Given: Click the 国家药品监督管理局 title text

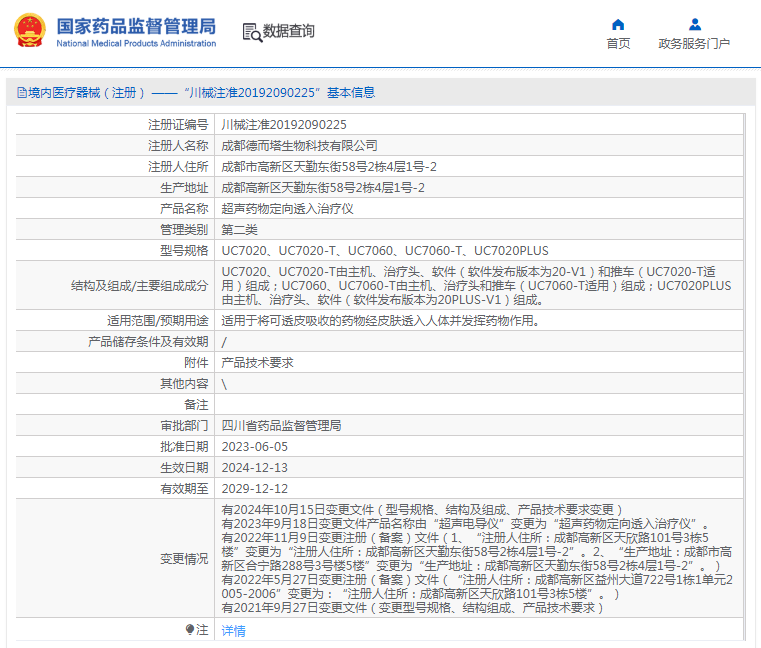Looking at the screenshot, I should (x=136, y=26).
